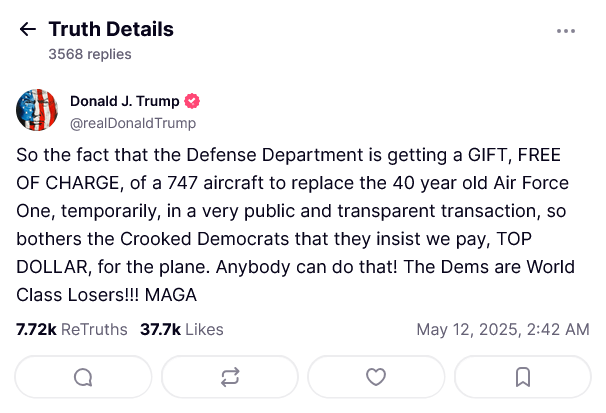
Task: Click the word MAGA ending the post
Action: 171,295
